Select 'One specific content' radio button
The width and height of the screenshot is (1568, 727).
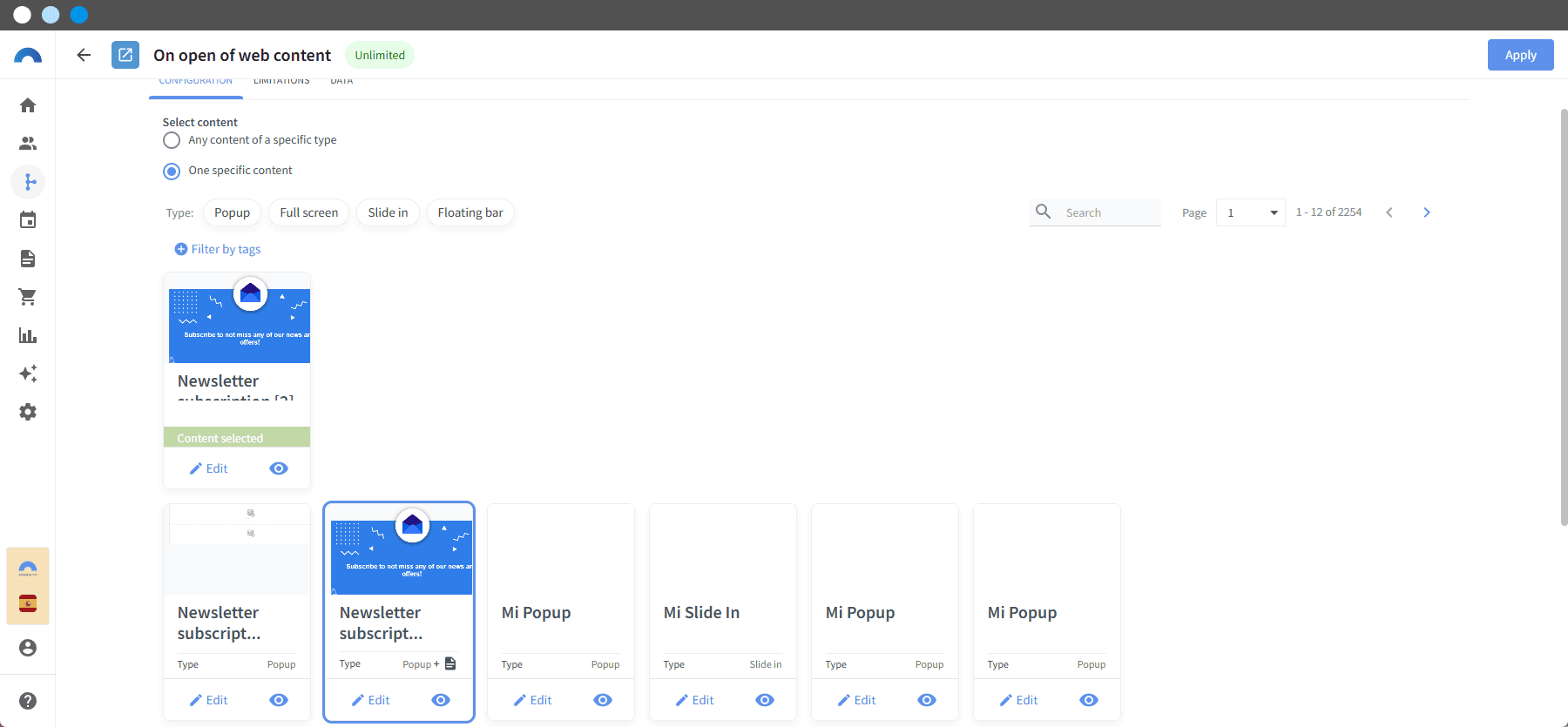pos(172,171)
